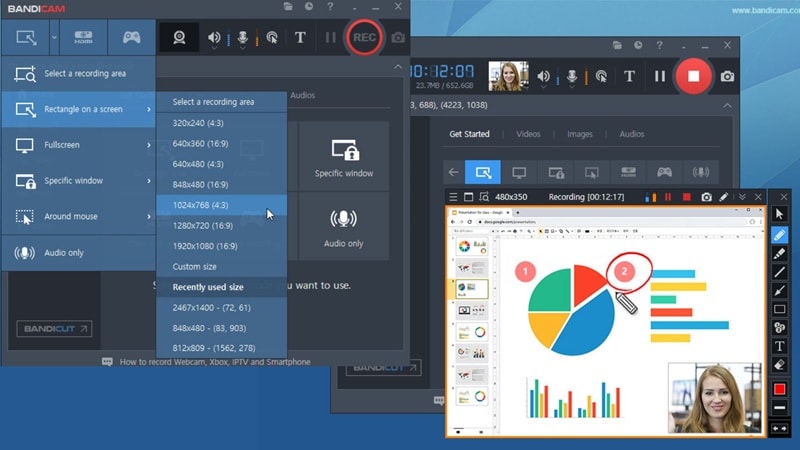
Task: Select 640x360 (16:9) size
Action: [221, 143]
